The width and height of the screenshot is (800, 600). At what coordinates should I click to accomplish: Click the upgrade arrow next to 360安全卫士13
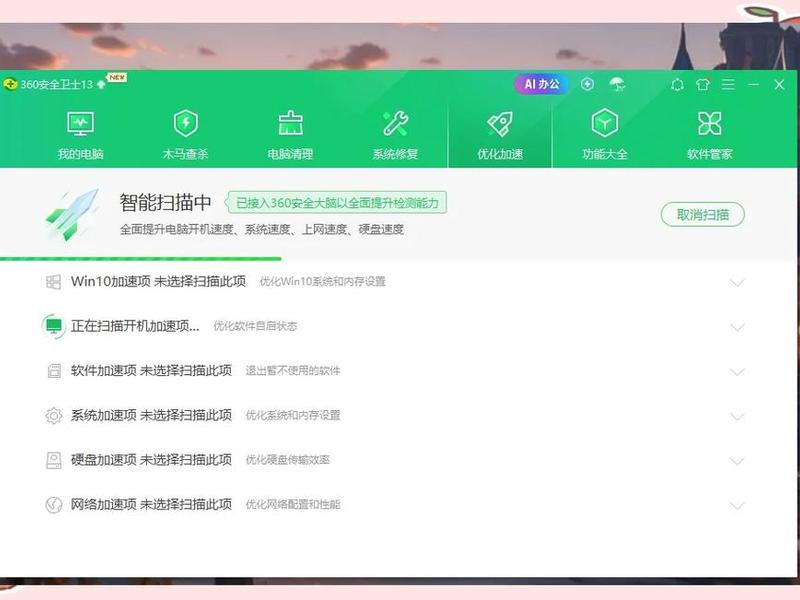click(x=102, y=84)
